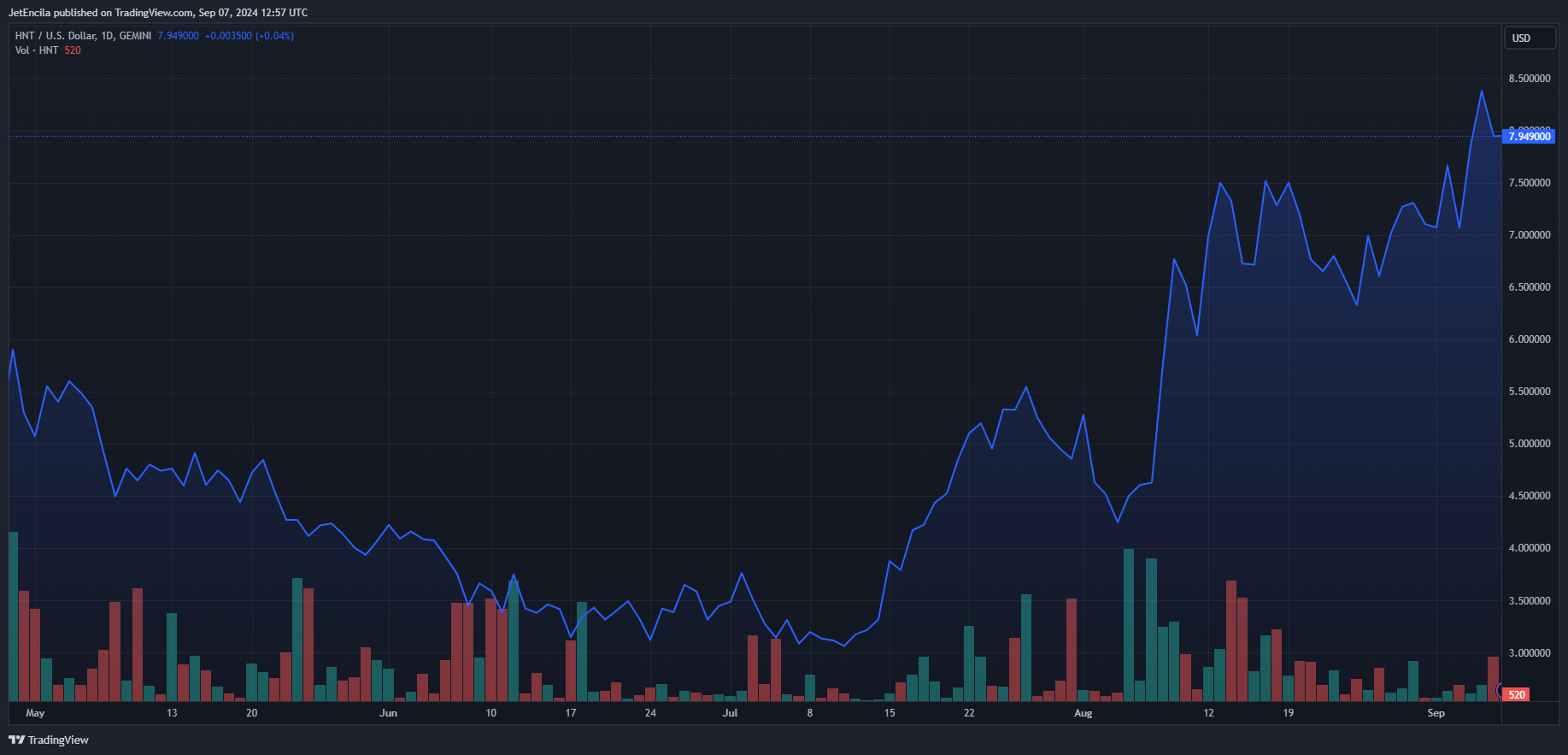1568x755 pixels.
Task: Click the +0.003500 (+0.04%) price change text
Action: [249, 36]
